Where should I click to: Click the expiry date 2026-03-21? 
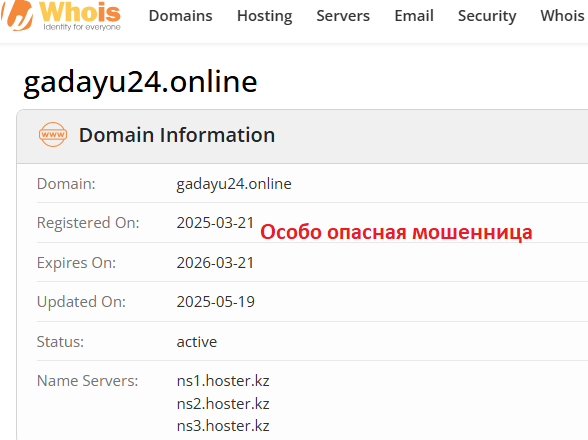216,263
